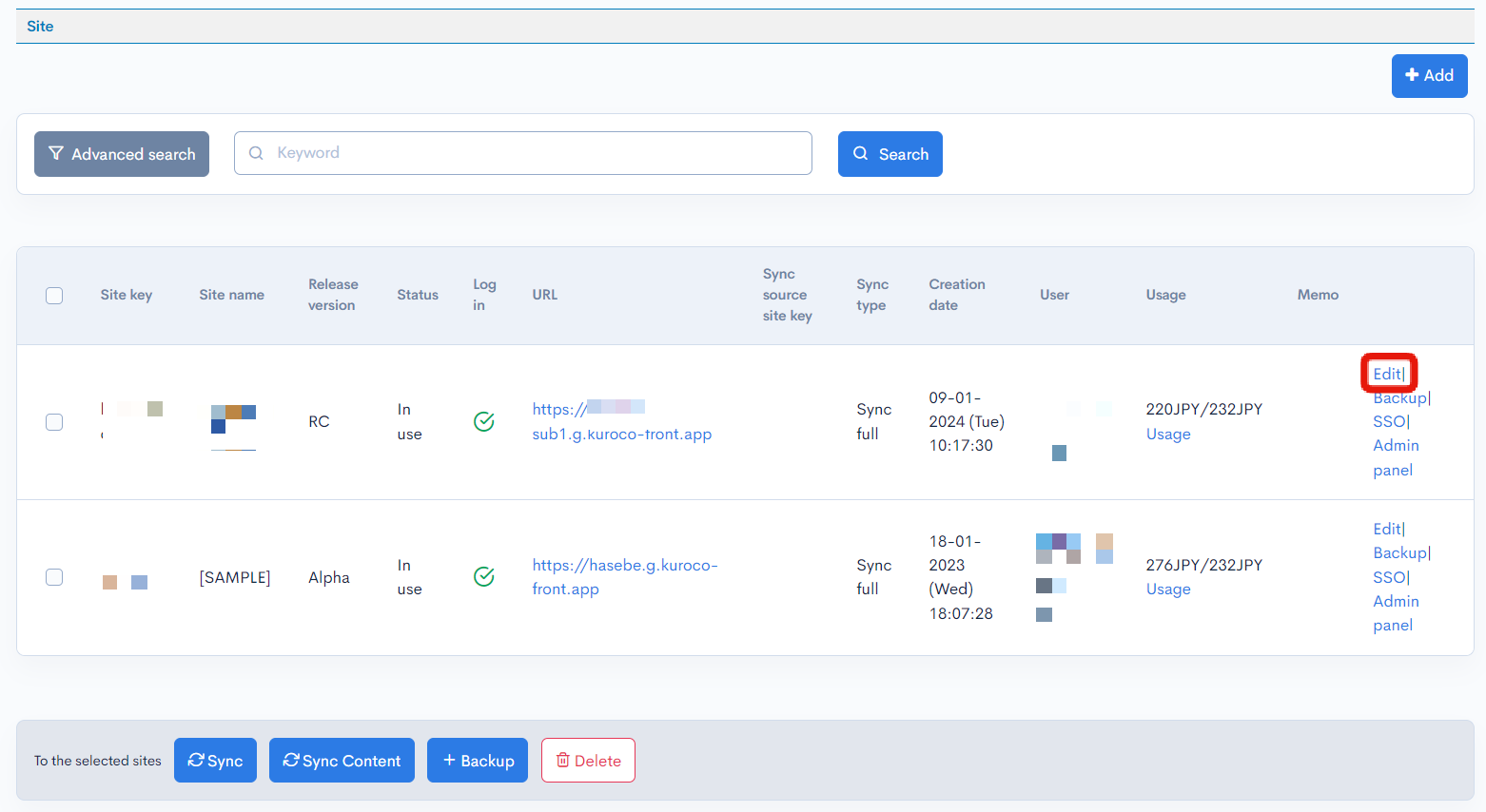
Task: Click the URL column header
Action: point(545,295)
